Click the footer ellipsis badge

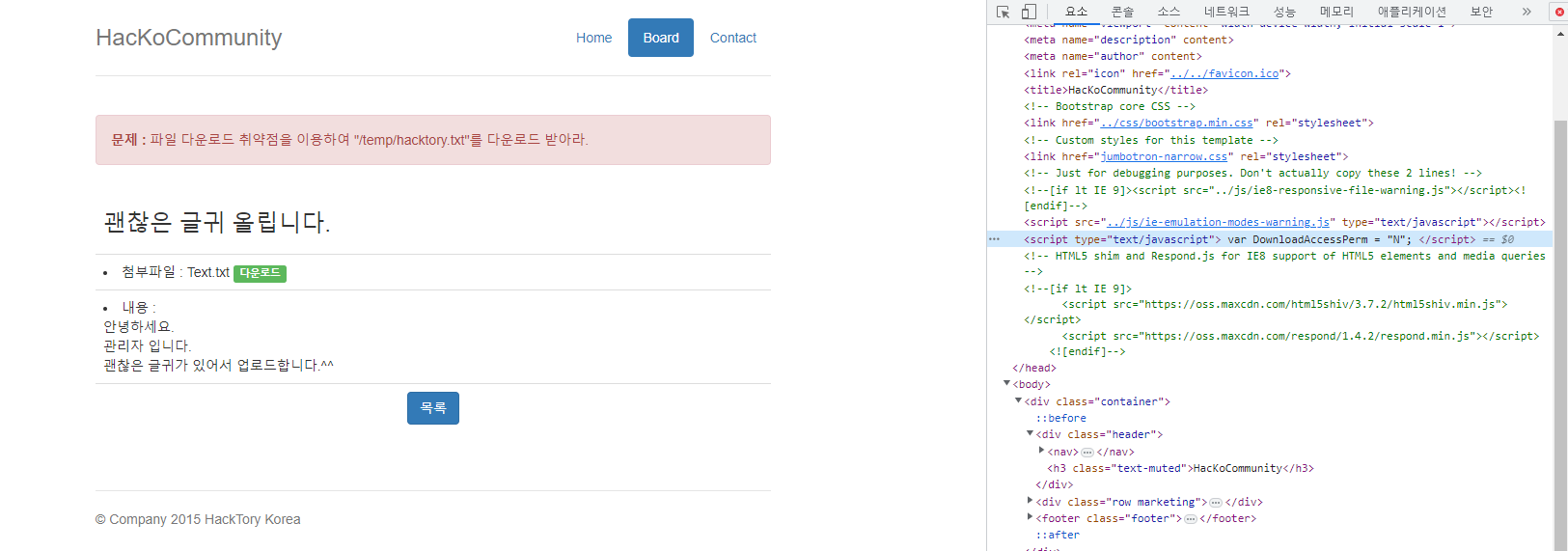pos(1191,518)
